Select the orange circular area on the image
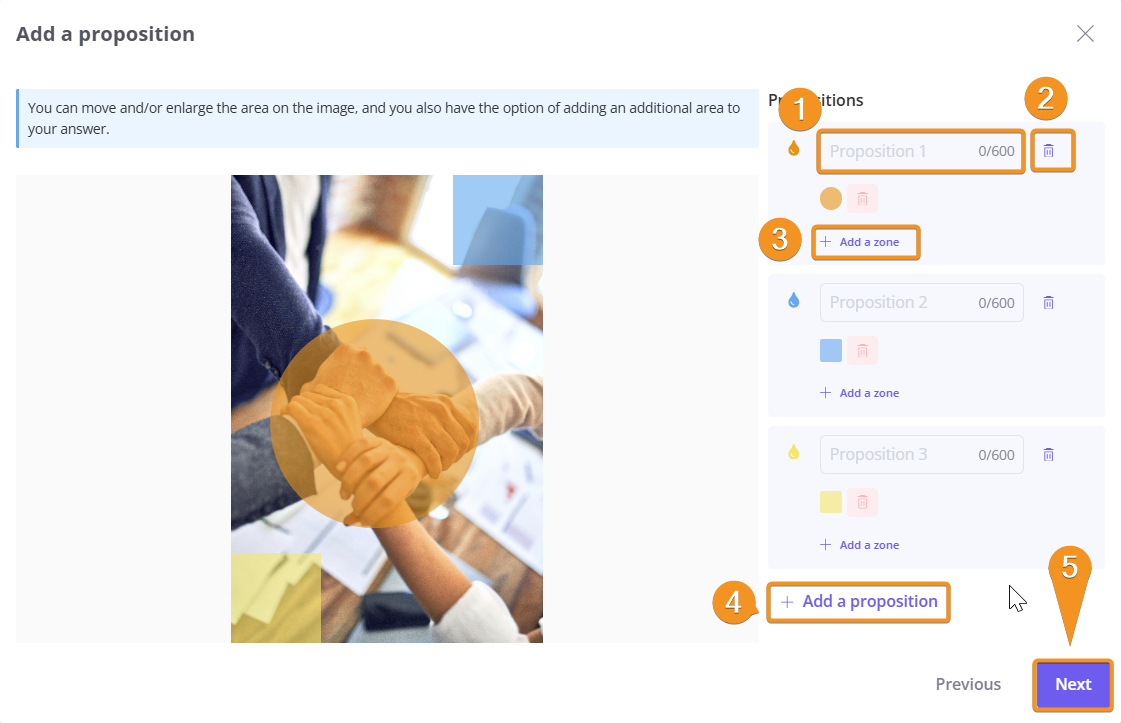Image resolution: width=1121 pixels, height=723 pixels. [374, 423]
